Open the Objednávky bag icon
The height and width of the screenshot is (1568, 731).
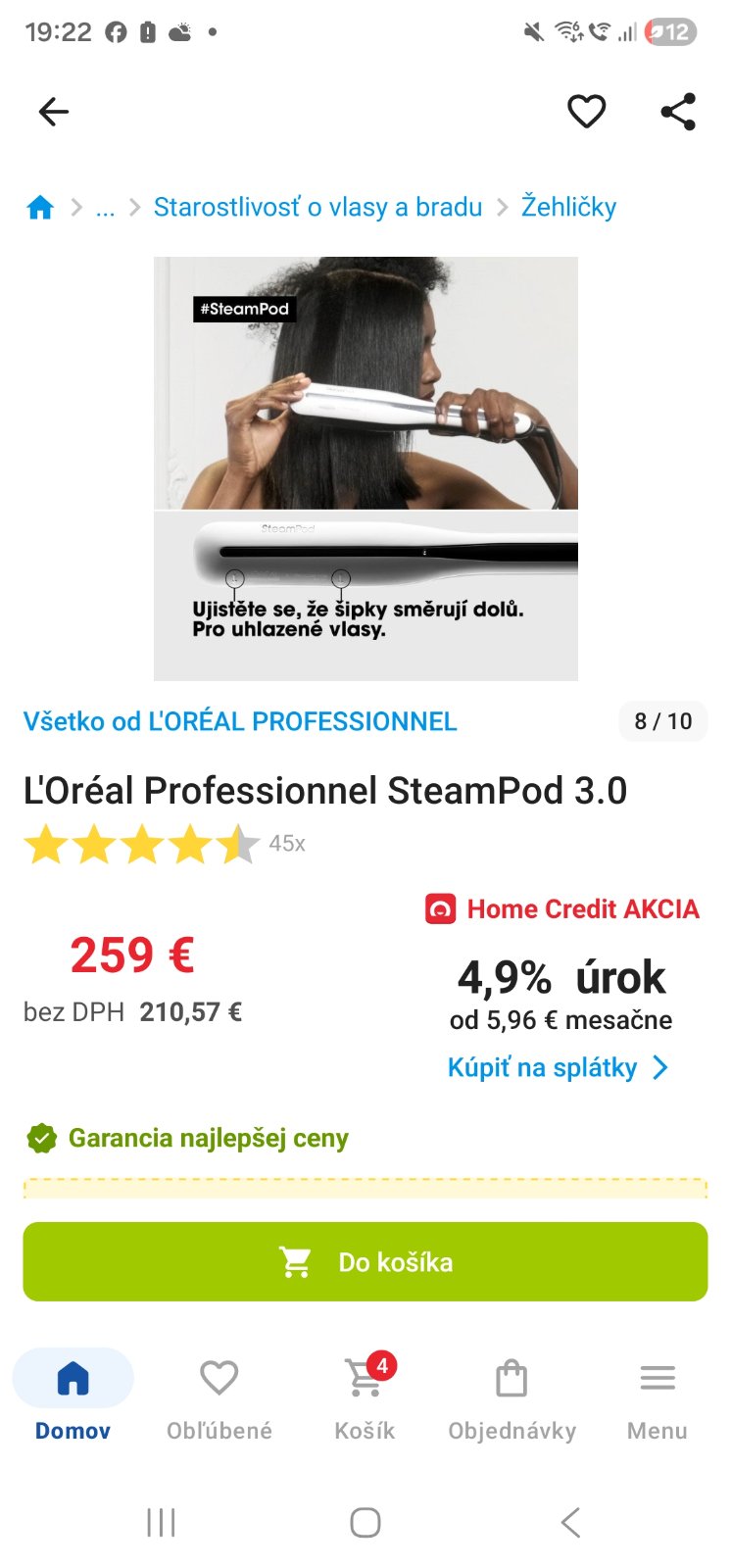[512, 1378]
